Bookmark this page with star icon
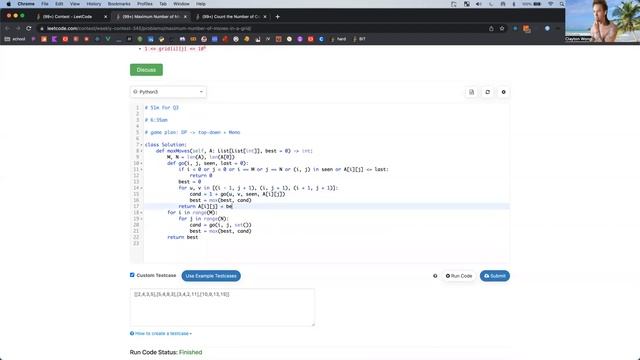The image size is (640, 360). click(502, 29)
